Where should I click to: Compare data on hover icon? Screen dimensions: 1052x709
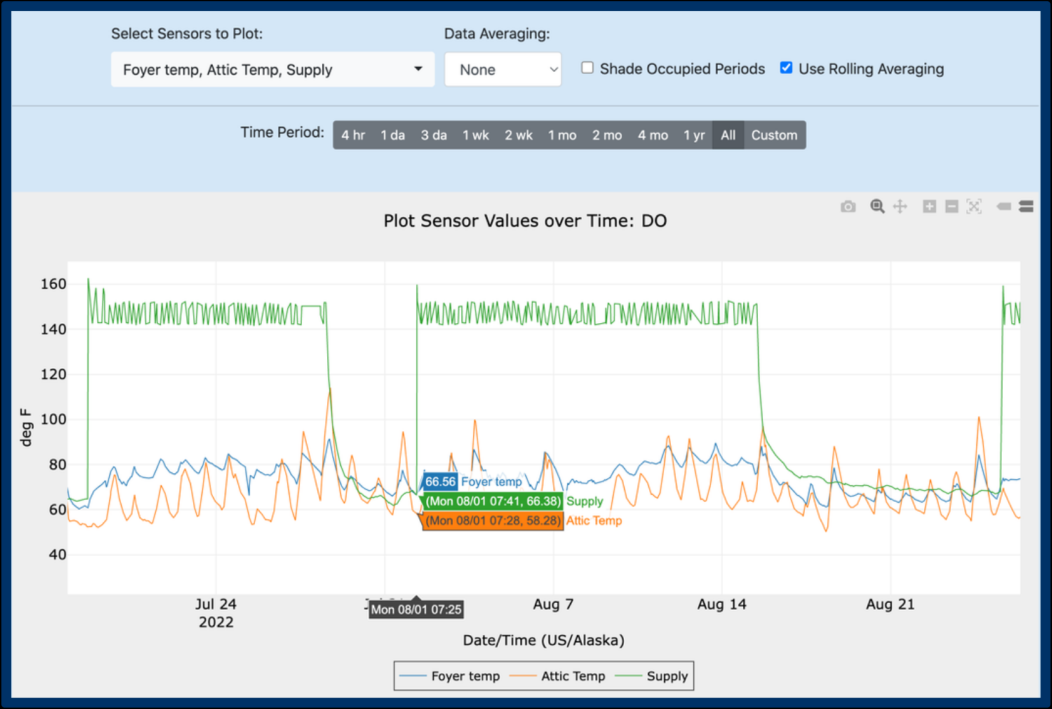pyautogui.click(x=1026, y=207)
